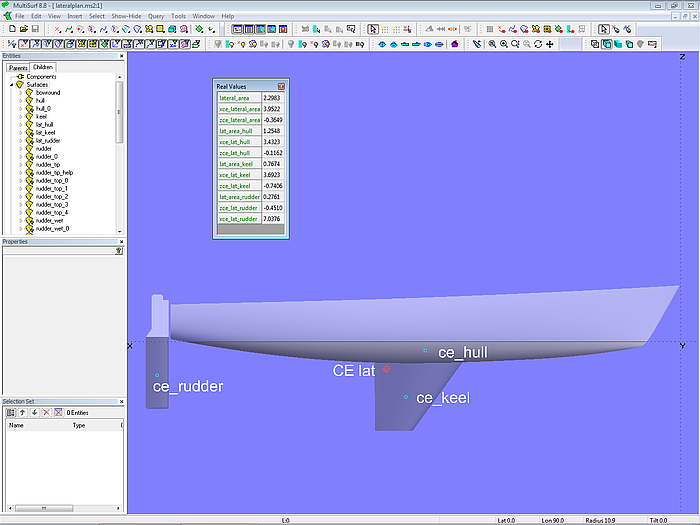This screenshot has height=525, width=700.
Task: Activate the arrow Select mode icon
Action: tap(373, 29)
